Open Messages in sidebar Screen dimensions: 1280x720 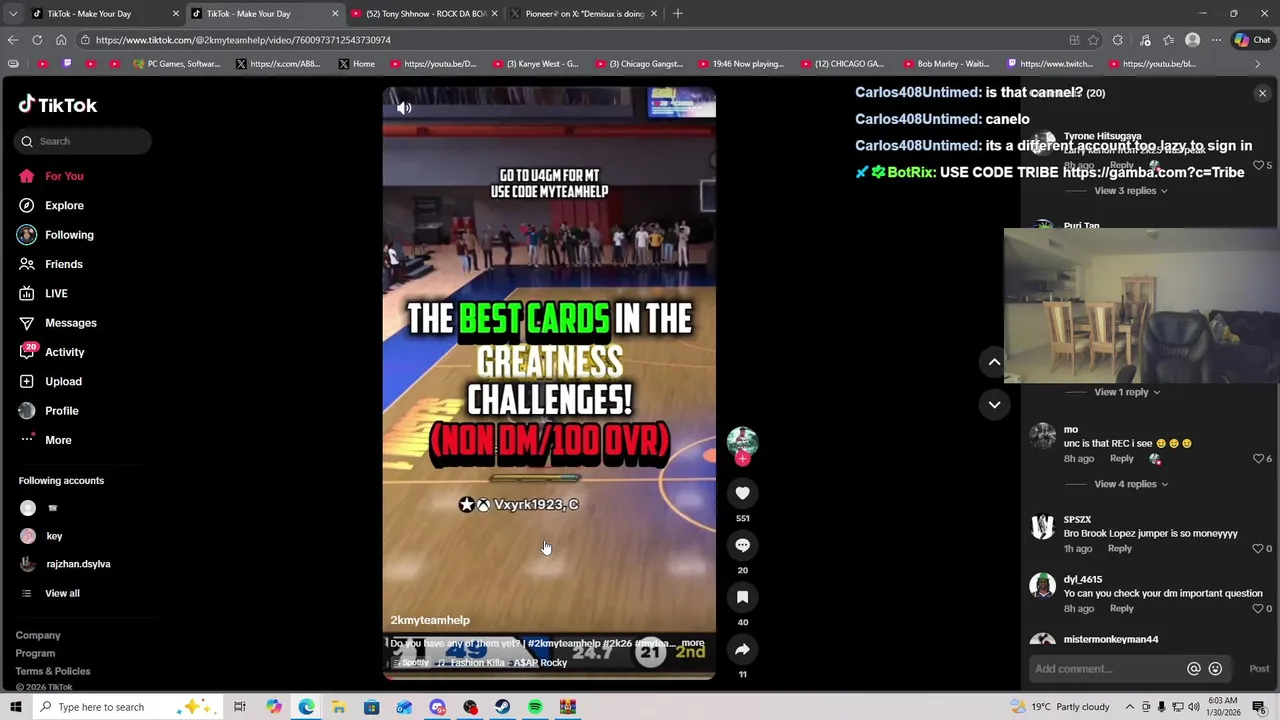[71, 323]
